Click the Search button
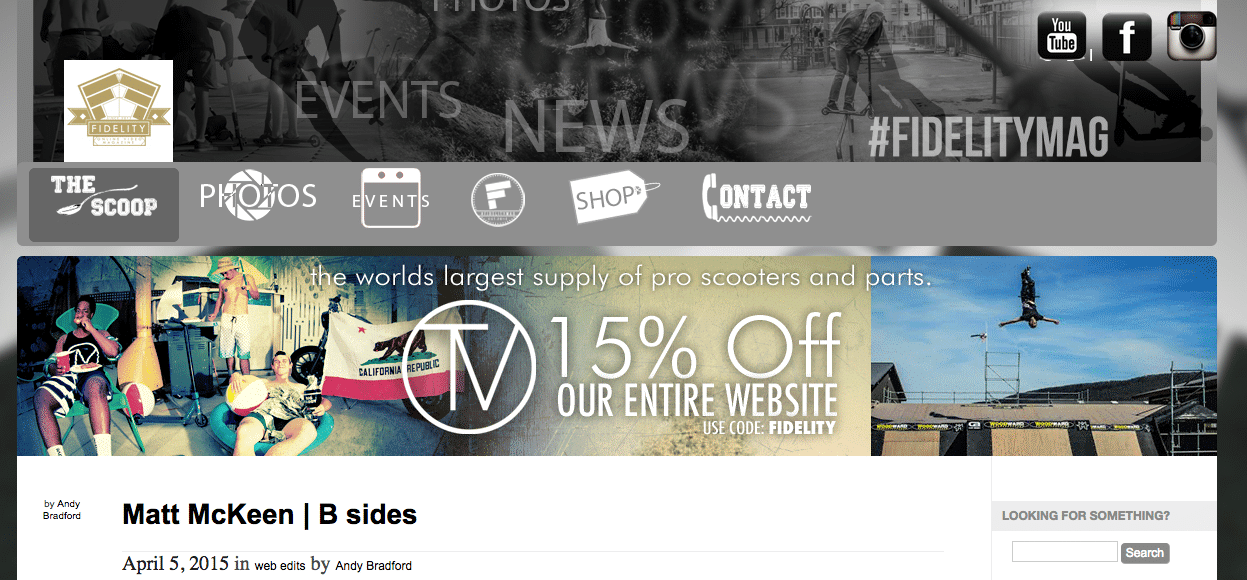Screen dimensions: 1247x580 tap(1145, 553)
